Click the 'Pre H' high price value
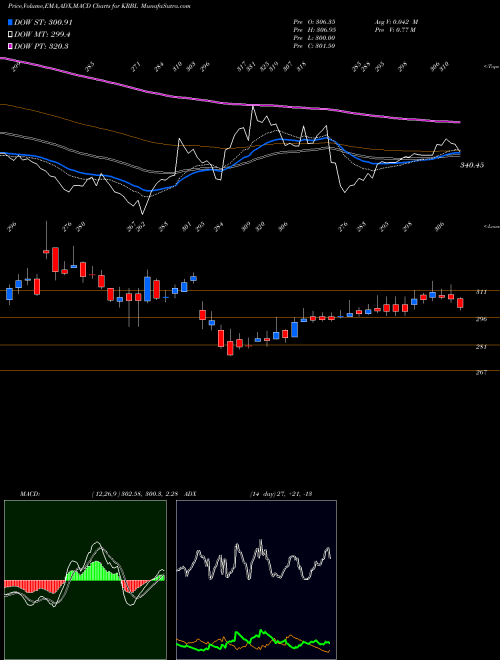This screenshot has height=660, width=500. (324, 30)
